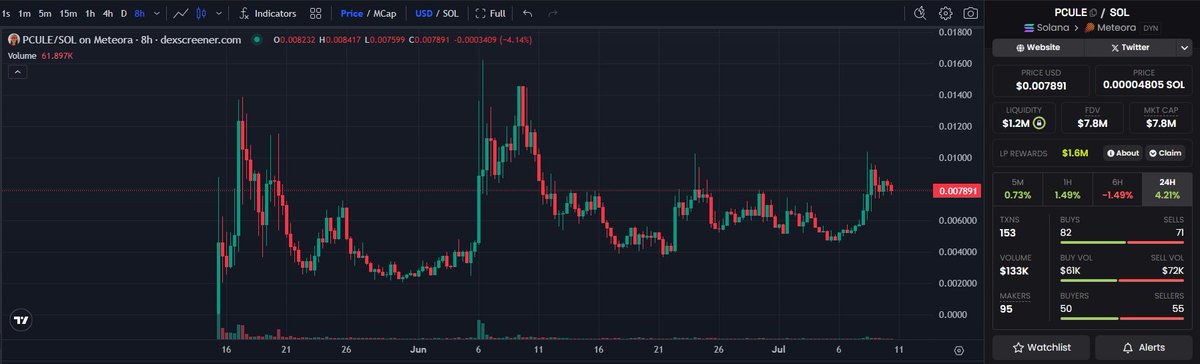Take a chart snapshot with camera icon
The image size is (1200, 364).
pos(970,14)
